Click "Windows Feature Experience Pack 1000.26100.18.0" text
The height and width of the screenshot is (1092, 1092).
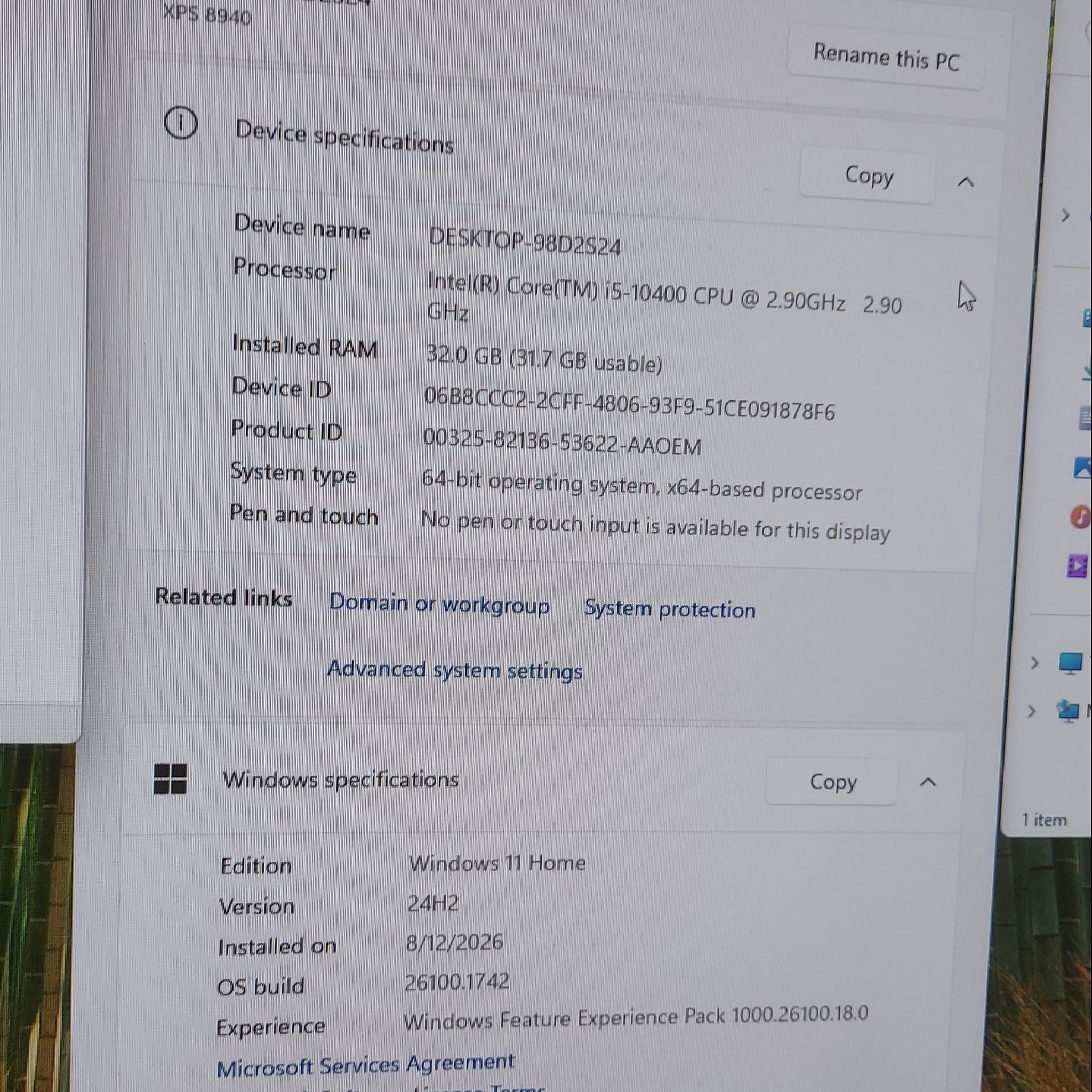pyautogui.click(x=635, y=1018)
